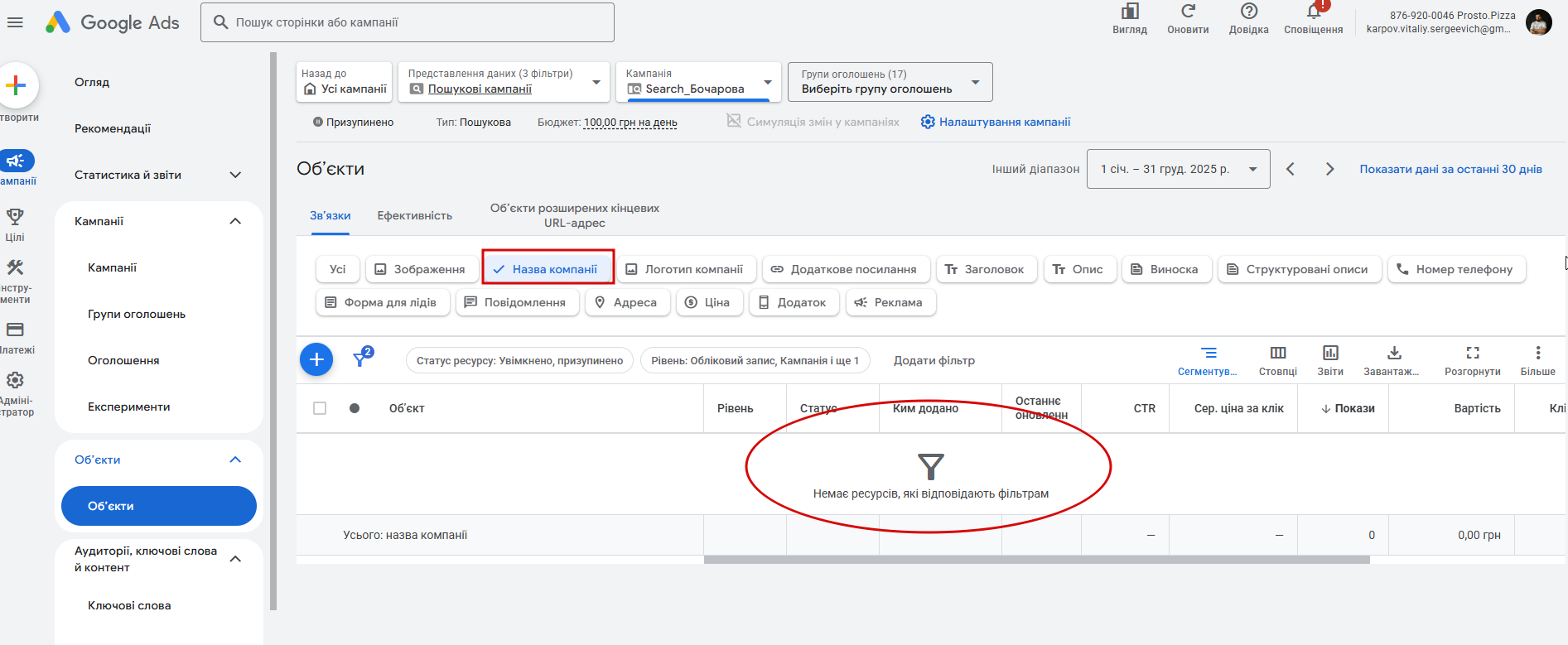Screen dimensions: 1568x645
Task: Click the blue plus add asset button
Action: 316,359
